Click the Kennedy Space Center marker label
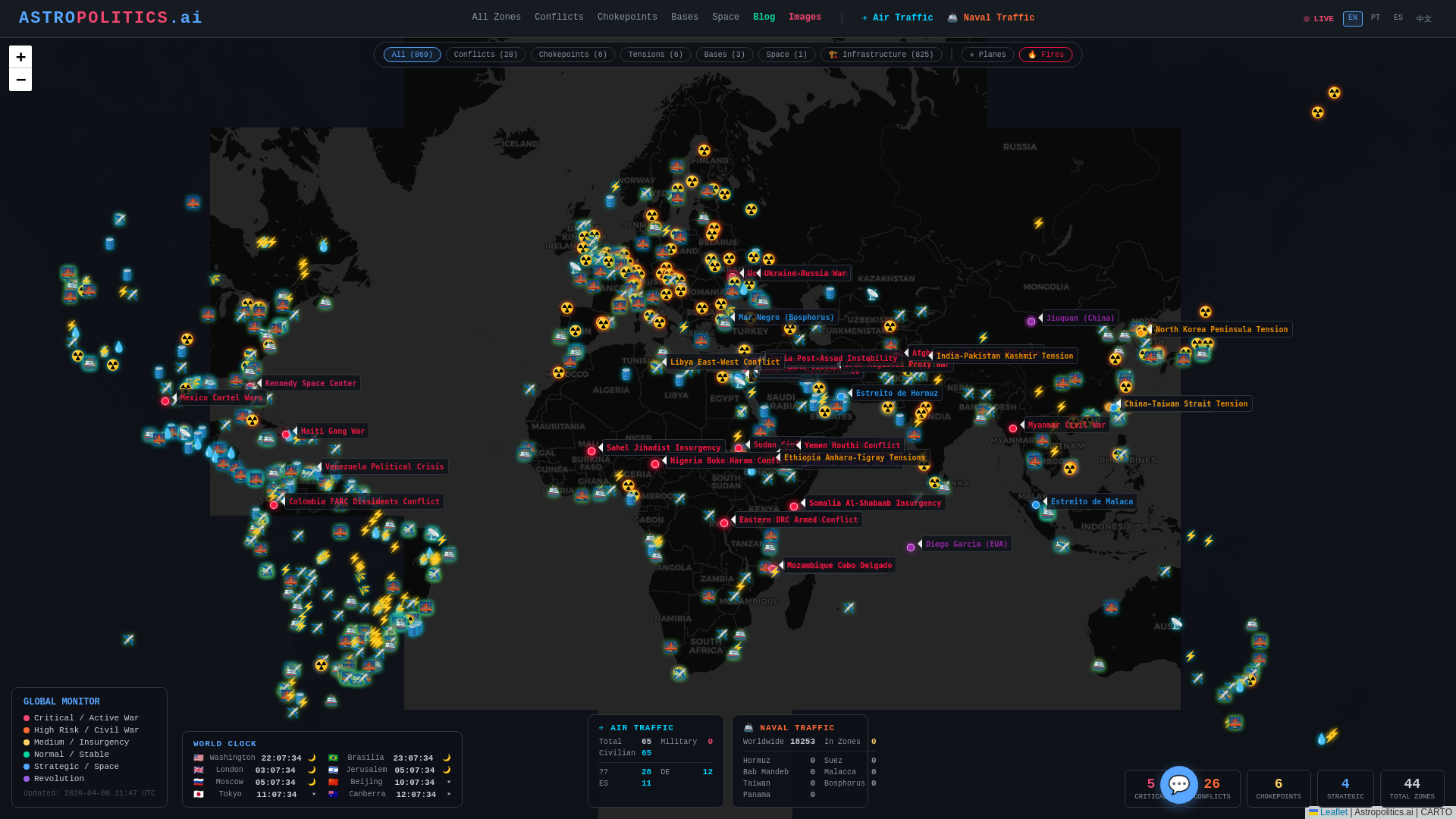 [310, 383]
